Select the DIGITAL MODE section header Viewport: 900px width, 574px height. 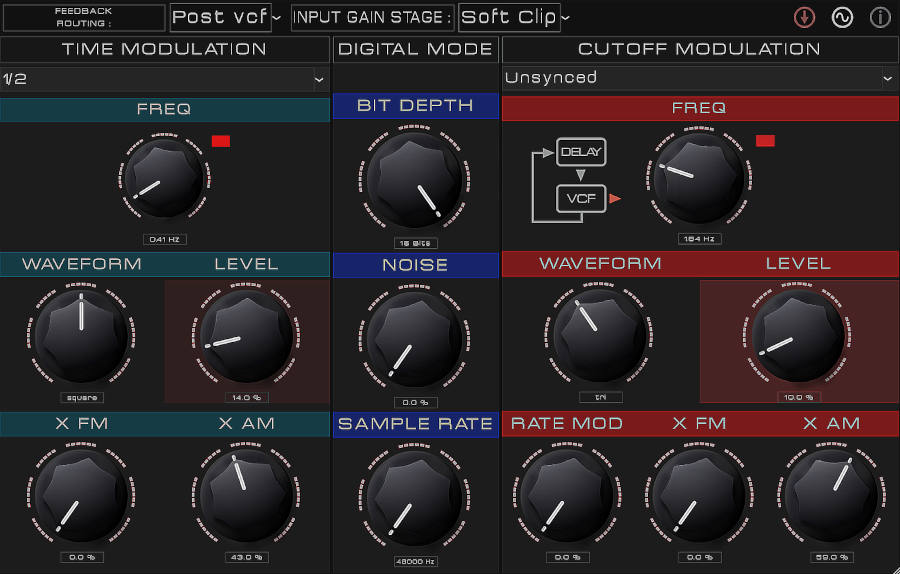tap(415, 49)
